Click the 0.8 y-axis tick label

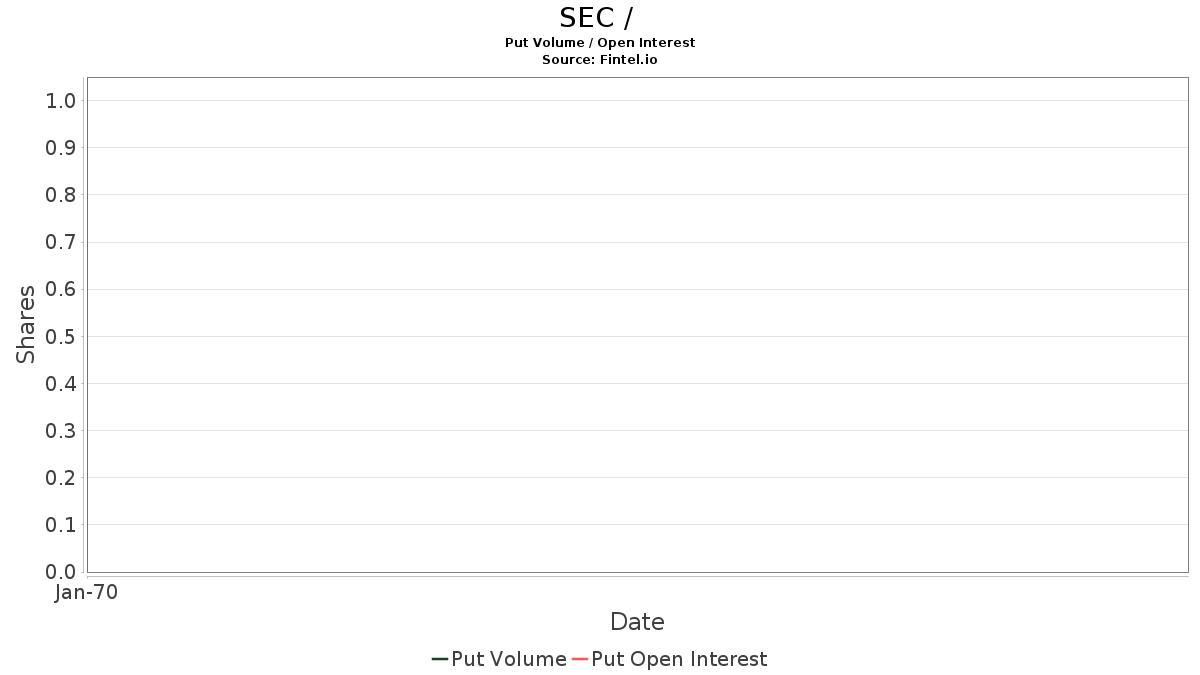tap(61, 195)
